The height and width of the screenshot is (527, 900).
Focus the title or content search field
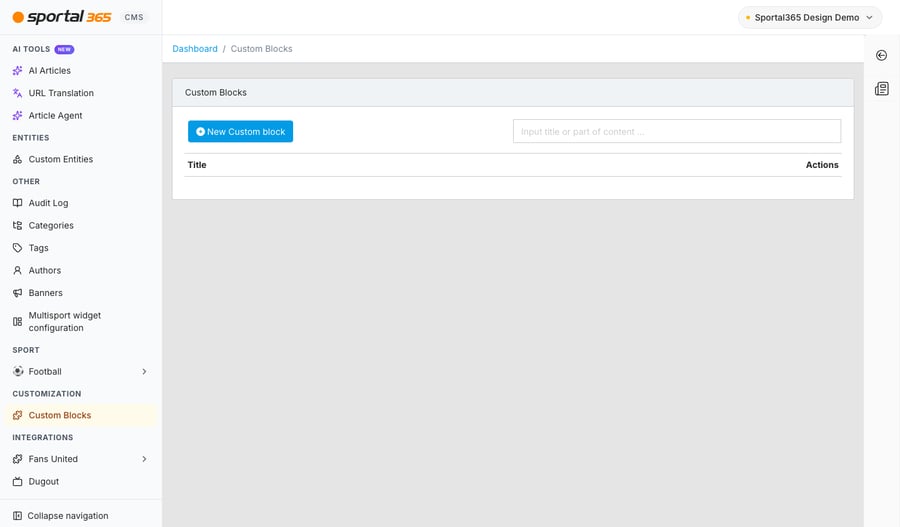(x=677, y=131)
